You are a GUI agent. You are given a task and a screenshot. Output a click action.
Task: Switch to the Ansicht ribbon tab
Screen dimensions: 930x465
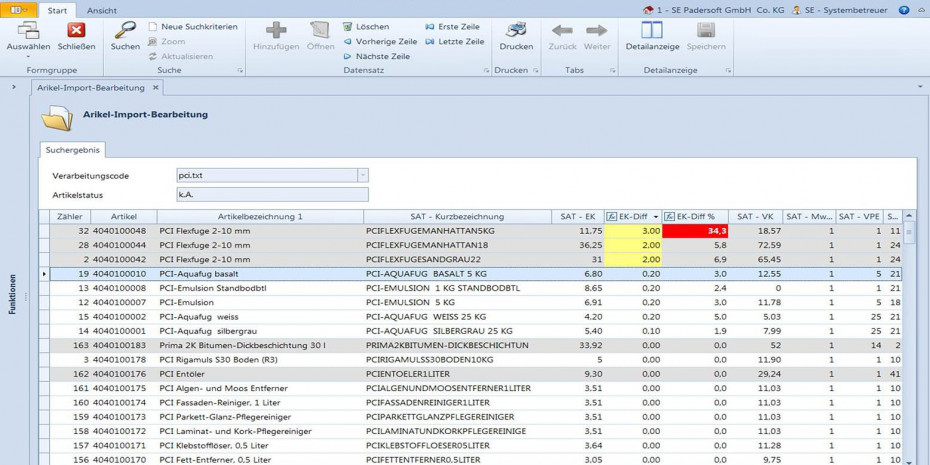[x=101, y=9]
